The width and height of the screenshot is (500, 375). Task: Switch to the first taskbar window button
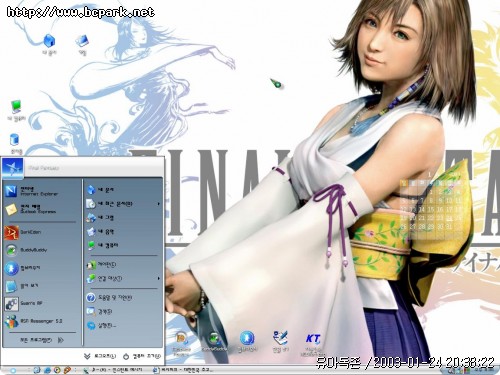click(x=114, y=370)
